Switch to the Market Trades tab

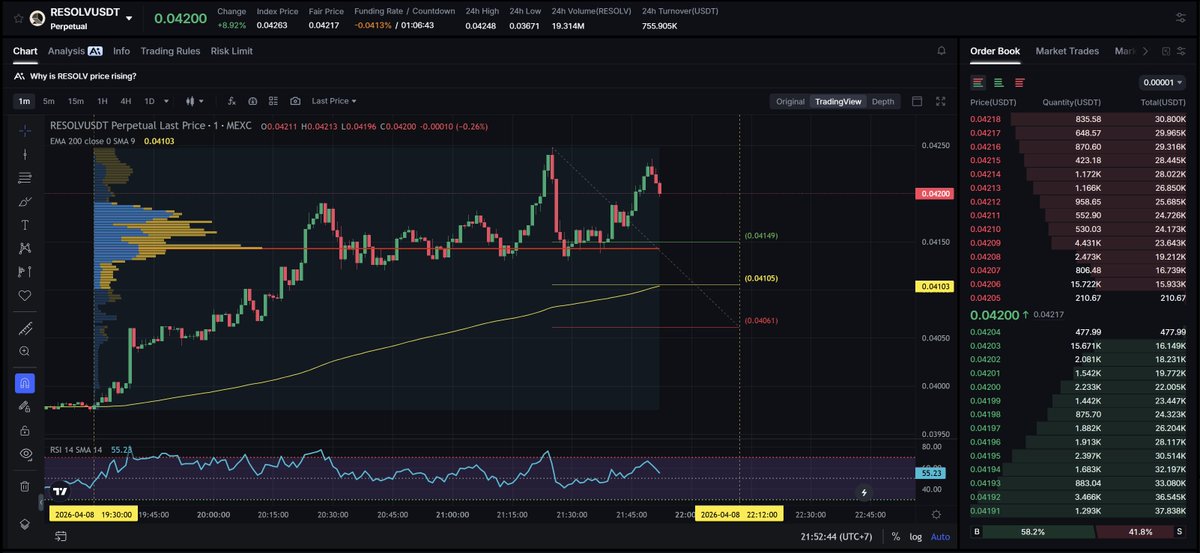pos(1067,51)
